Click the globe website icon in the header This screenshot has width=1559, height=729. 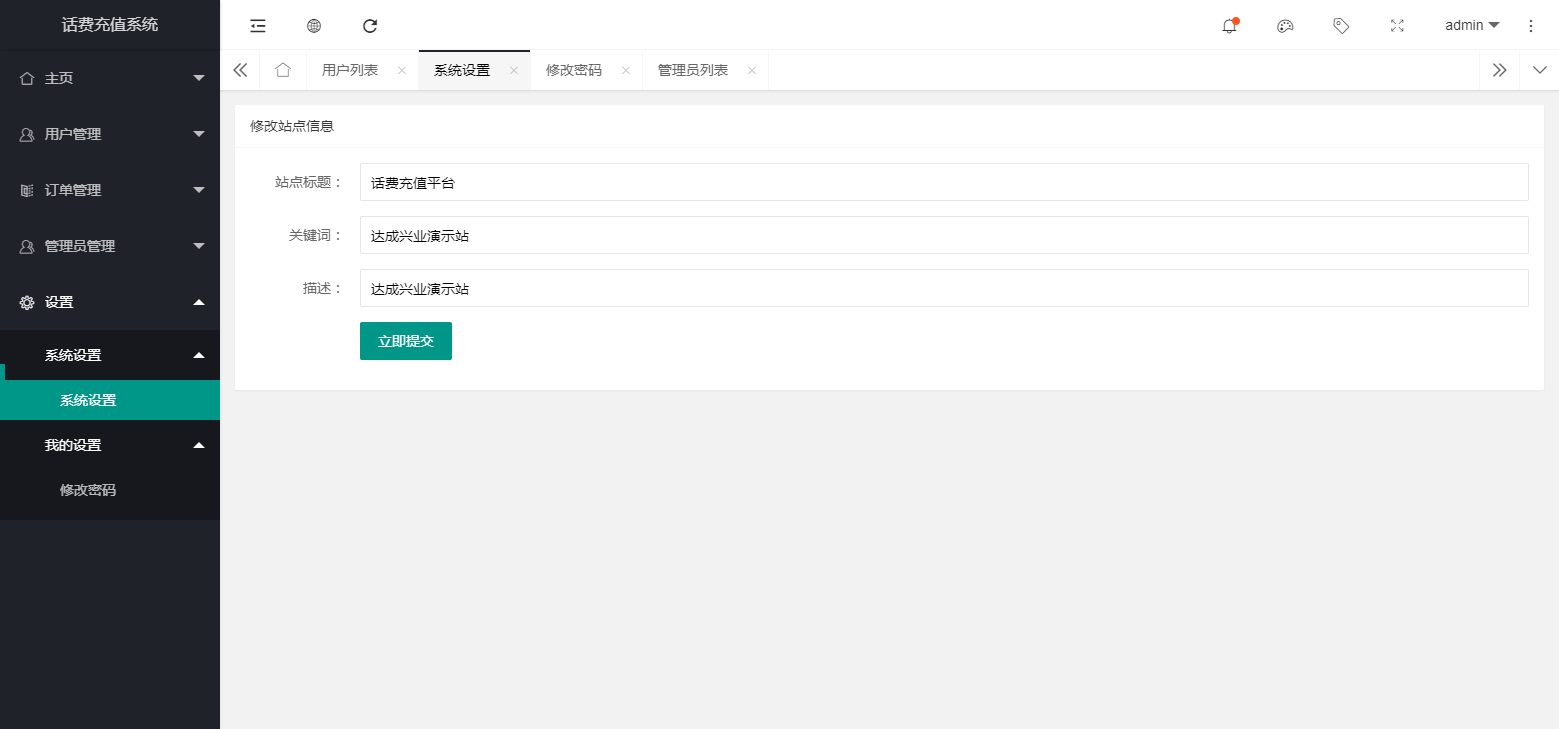tap(314, 26)
